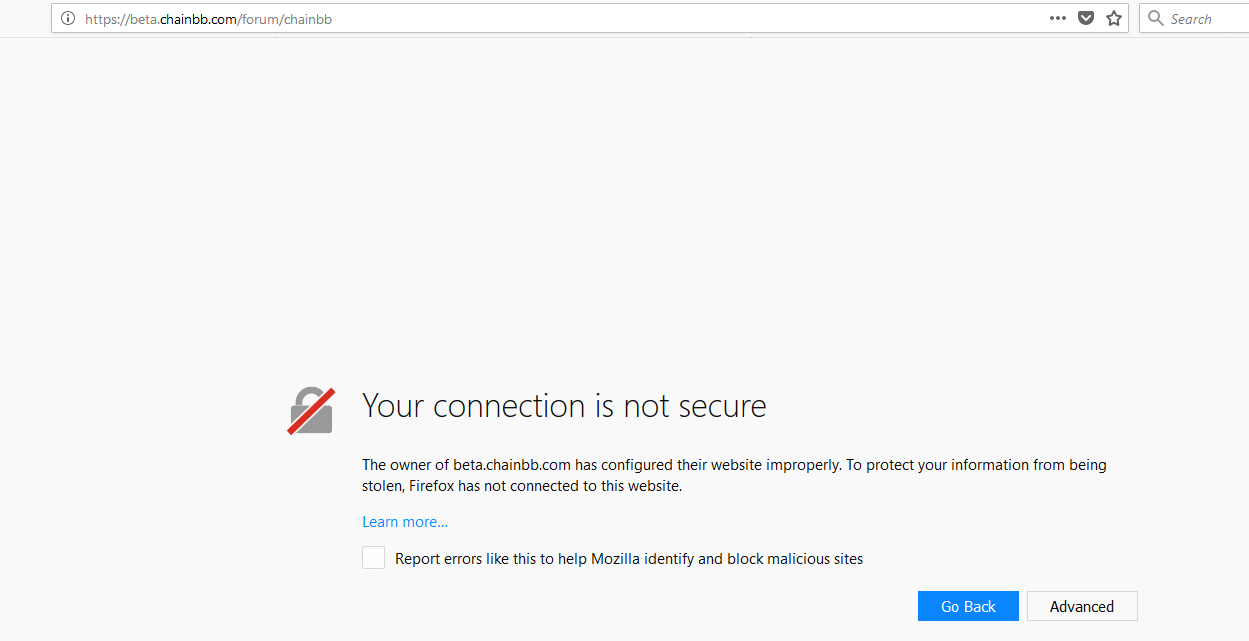Viewport: 1249px width, 641px height.
Task: Click the https:// prefix in address bar
Action: point(106,19)
